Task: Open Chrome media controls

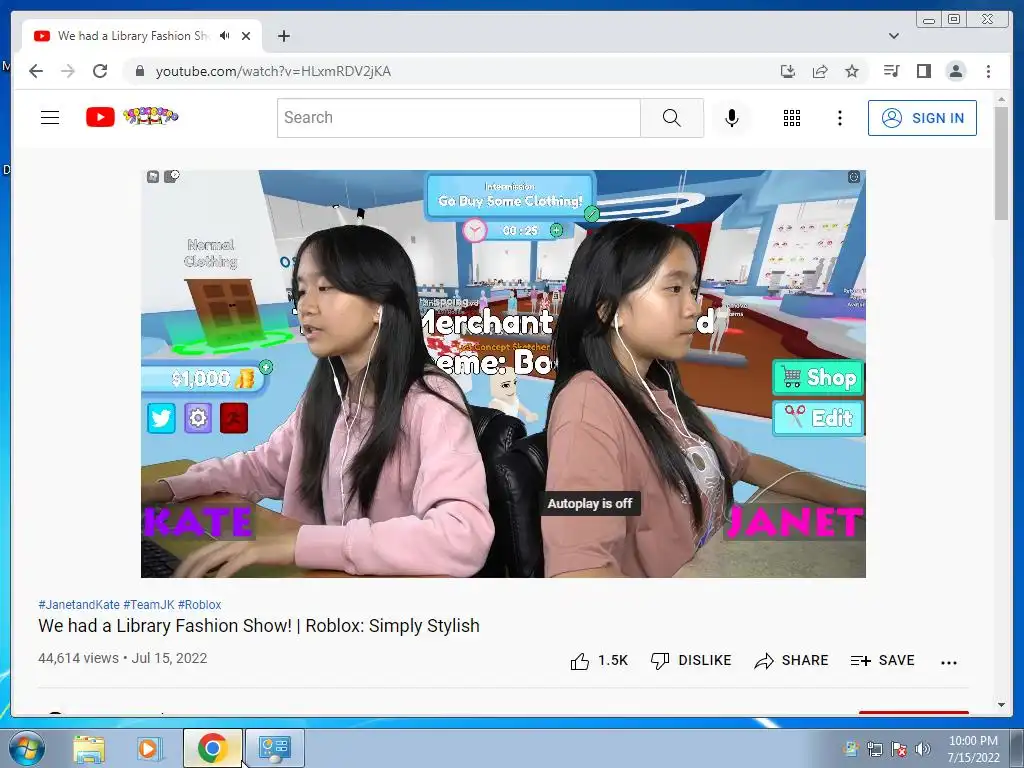Action: (x=891, y=71)
